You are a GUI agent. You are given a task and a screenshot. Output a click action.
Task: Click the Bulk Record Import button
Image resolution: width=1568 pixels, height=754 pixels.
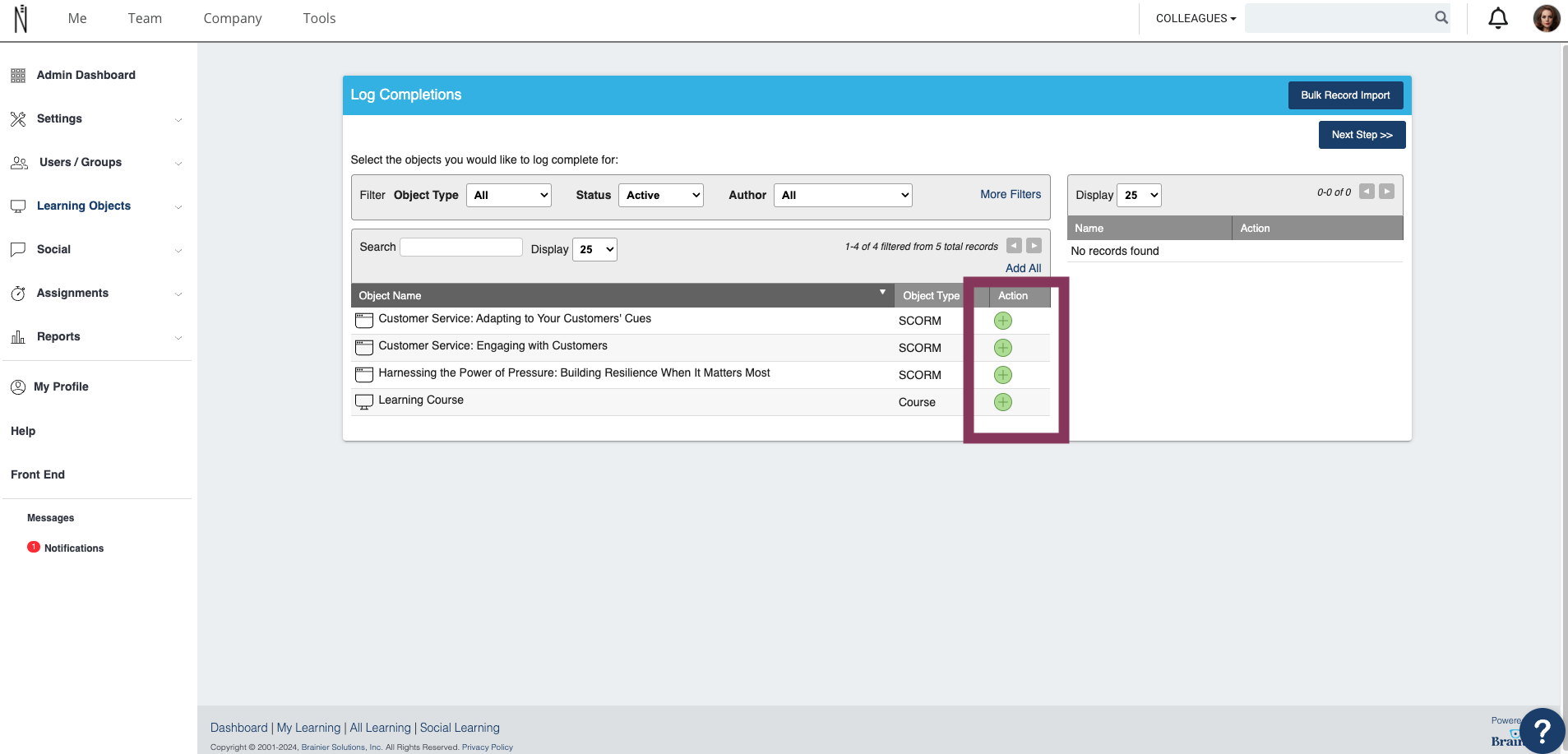[1345, 95]
